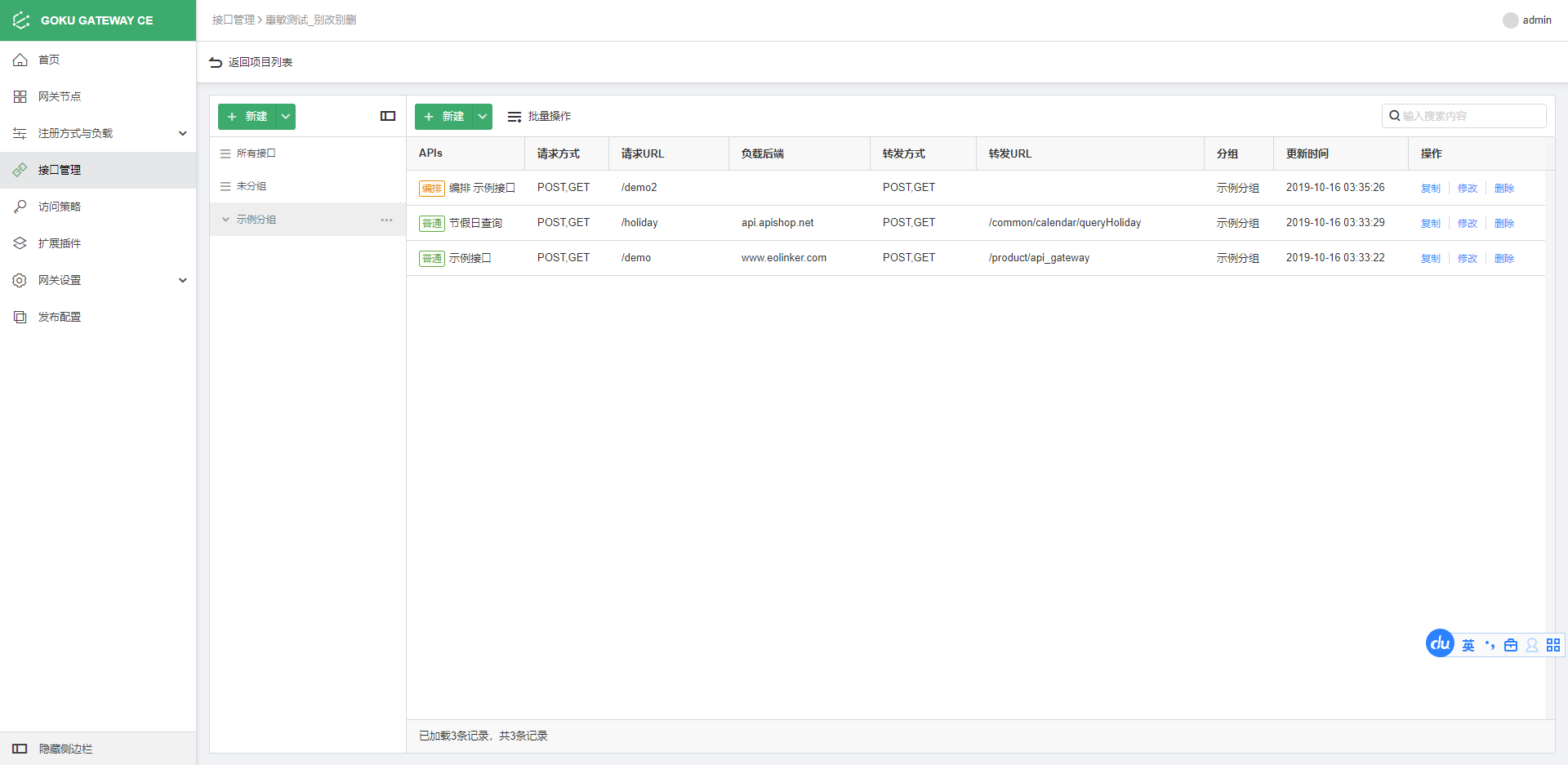Focus the 输入搜索内容 search field

click(1464, 116)
